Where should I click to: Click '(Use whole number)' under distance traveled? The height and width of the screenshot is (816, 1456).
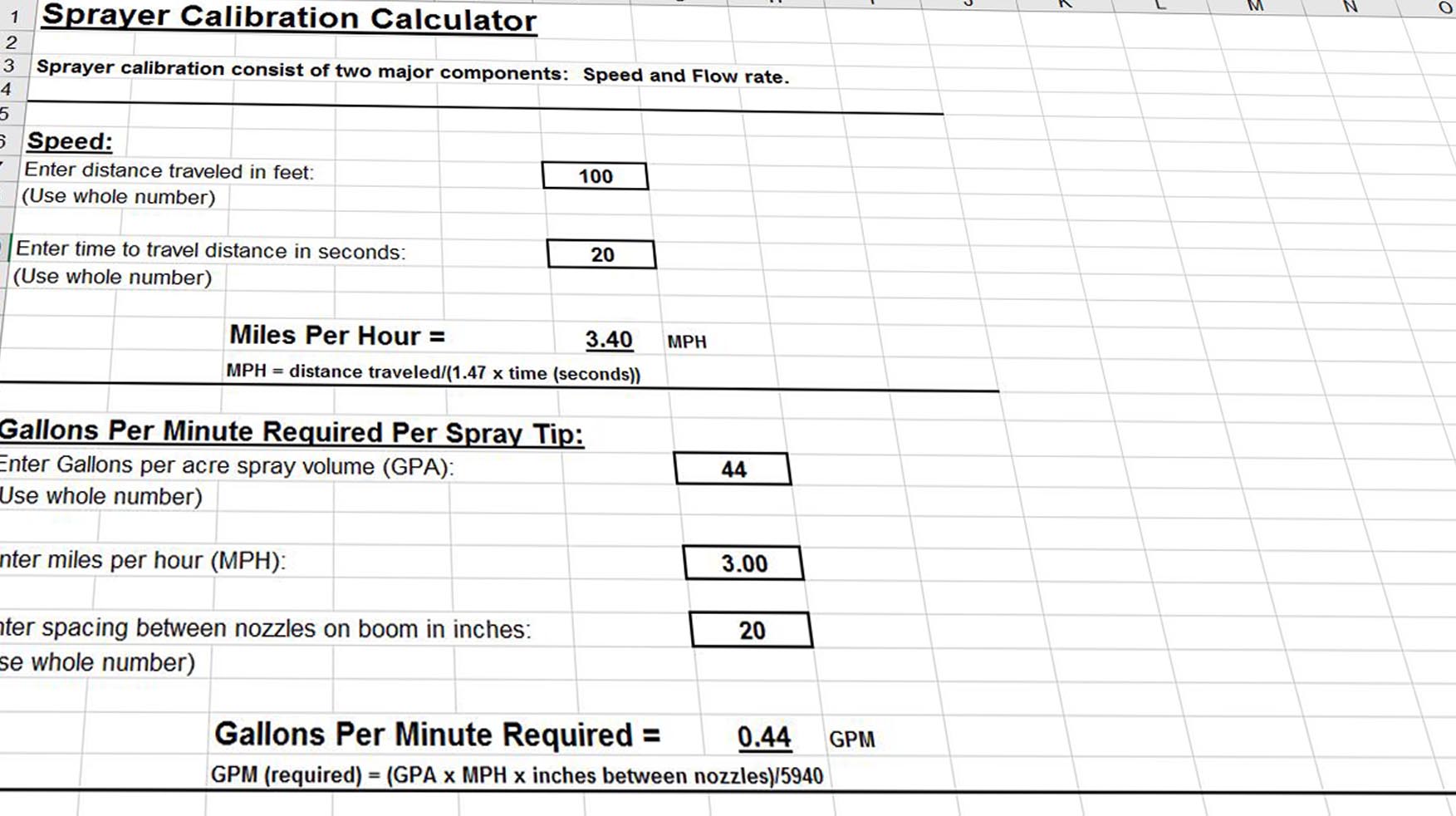[x=118, y=197]
